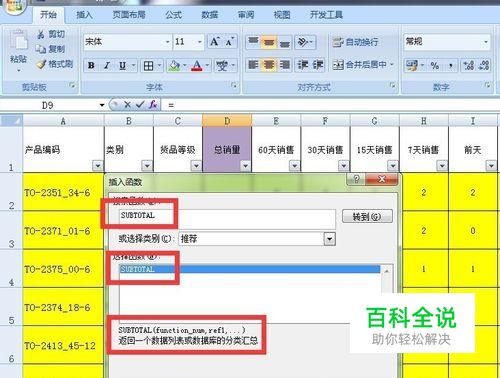Click the increase decimal icon
The width and height of the screenshot is (500, 378).
(468, 65)
